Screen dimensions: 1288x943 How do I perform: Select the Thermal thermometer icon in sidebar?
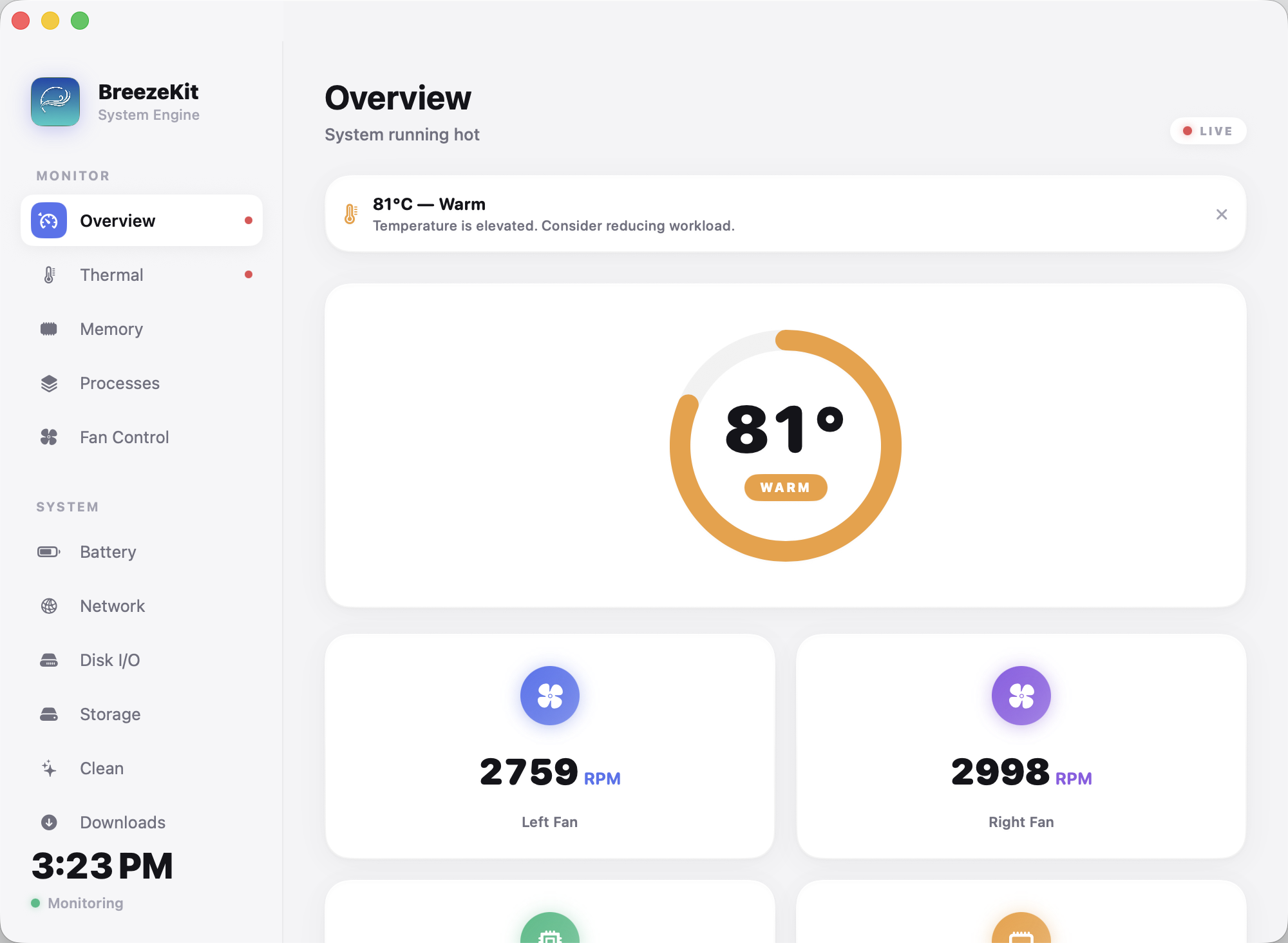pyautogui.click(x=49, y=274)
